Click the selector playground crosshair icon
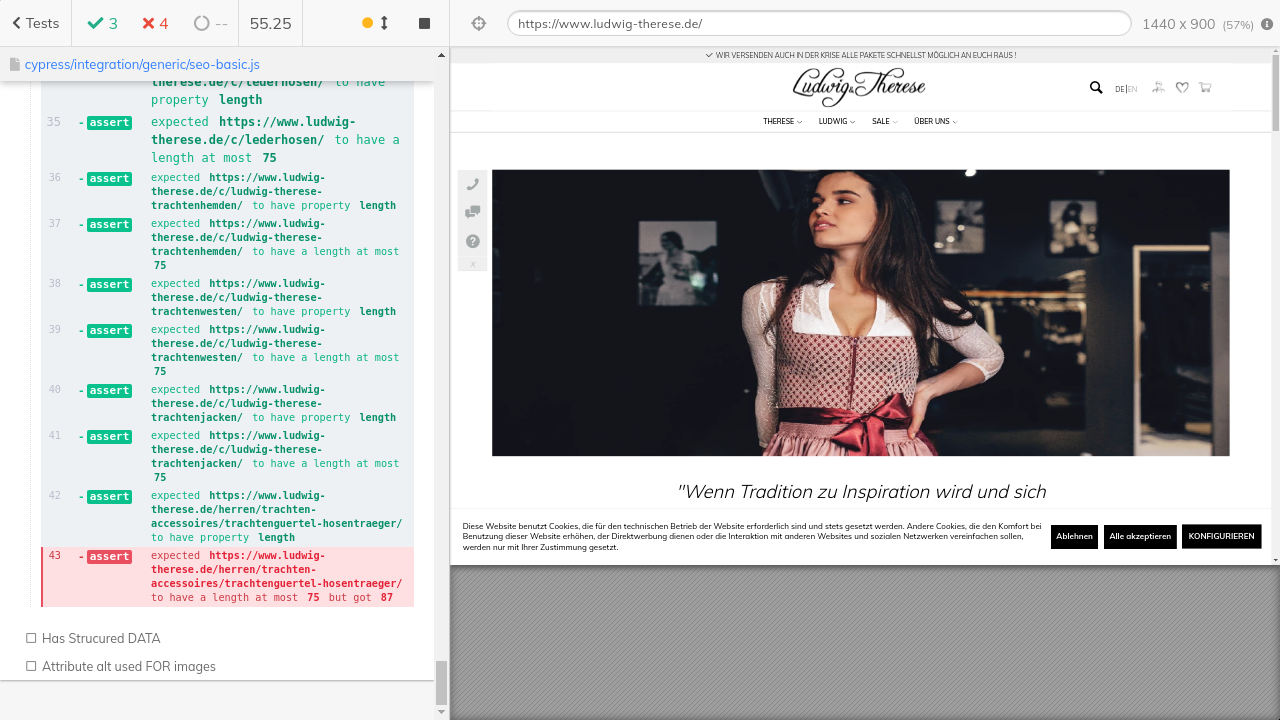The height and width of the screenshot is (720, 1280). click(x=478, y=23)
